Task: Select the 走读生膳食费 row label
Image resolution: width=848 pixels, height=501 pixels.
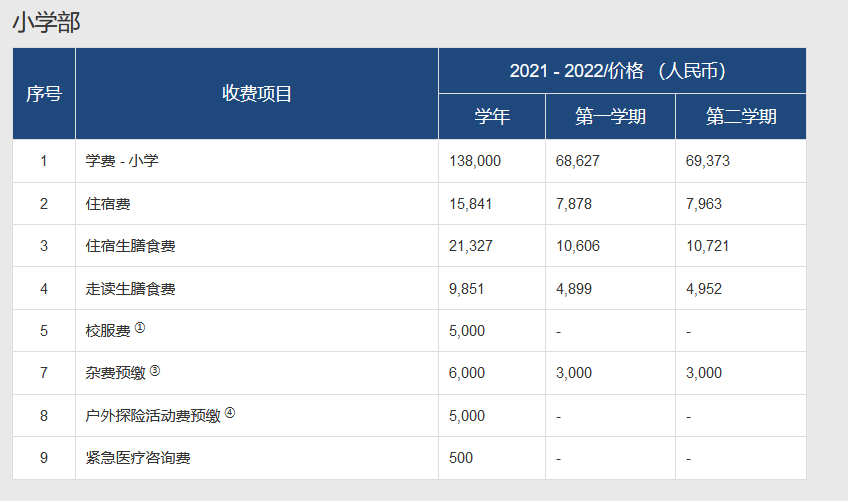Action: pos(130,289)
